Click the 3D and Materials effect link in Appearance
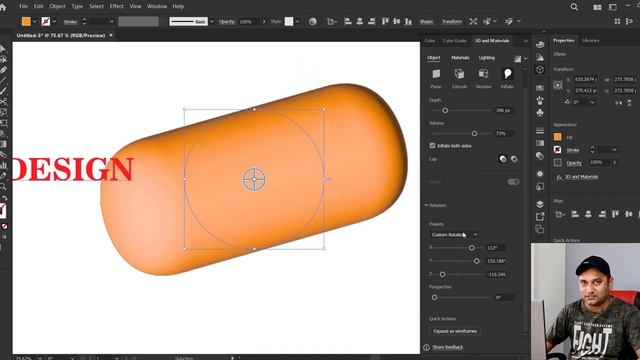Screen dimensions: 640x360 (581, 177)
